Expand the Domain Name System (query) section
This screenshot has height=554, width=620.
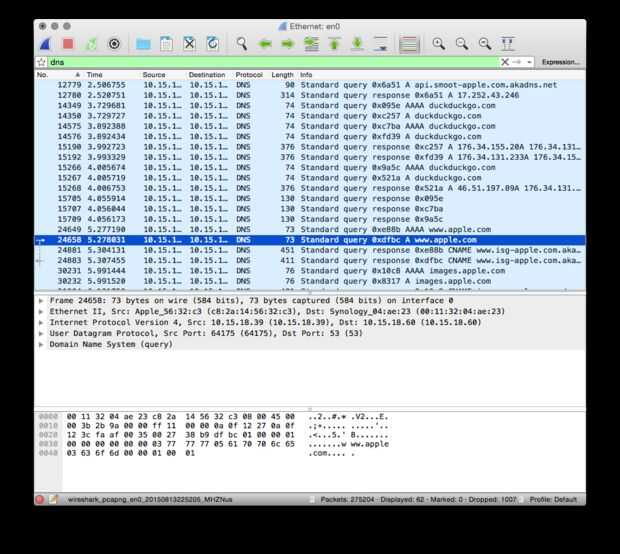tap(41, 345)
